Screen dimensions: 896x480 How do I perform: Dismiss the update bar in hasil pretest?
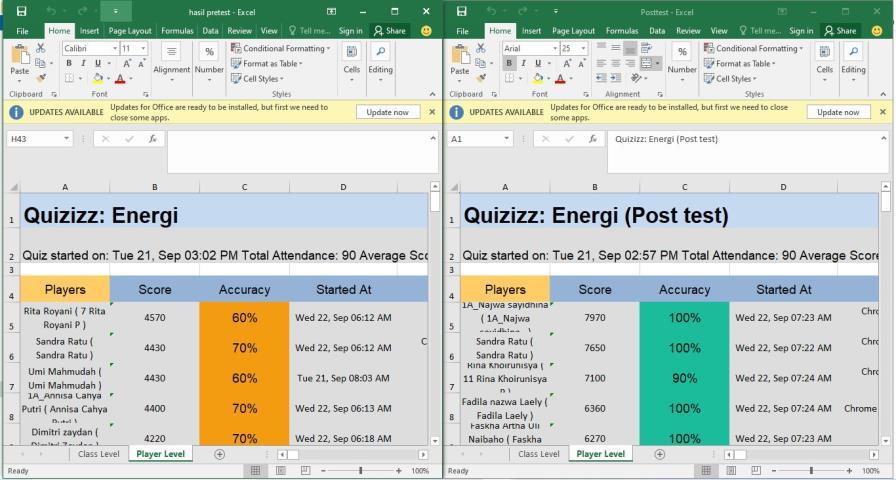[x=432, y=113]
